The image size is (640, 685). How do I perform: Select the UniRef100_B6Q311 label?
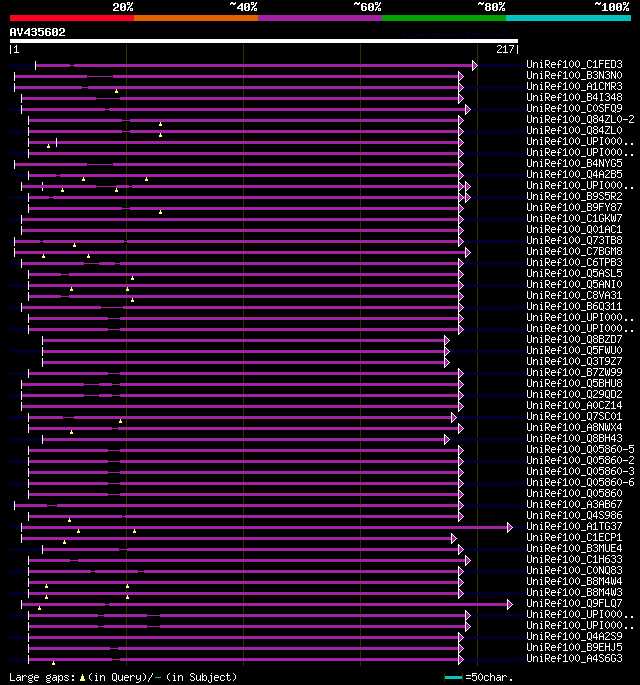pyautogui.click(x=574, y=306)
